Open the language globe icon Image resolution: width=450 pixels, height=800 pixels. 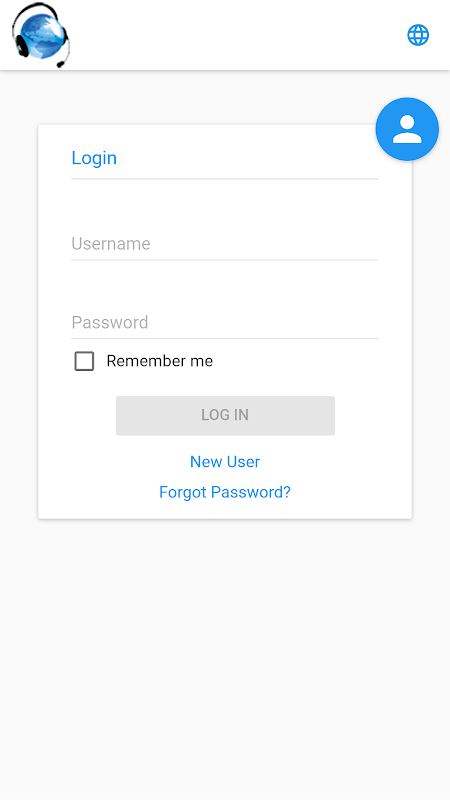(x=418, y=35)
